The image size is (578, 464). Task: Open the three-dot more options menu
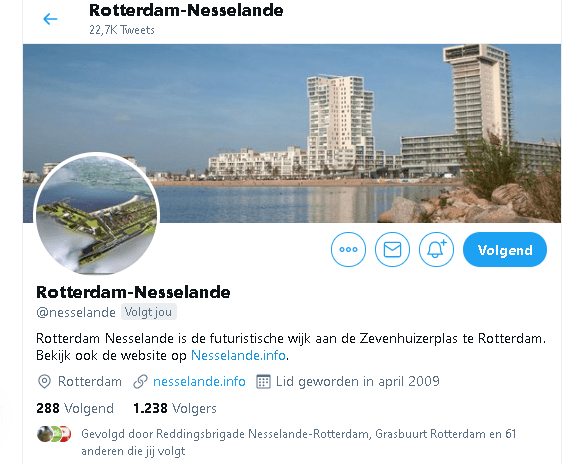[x=348, y=250]
